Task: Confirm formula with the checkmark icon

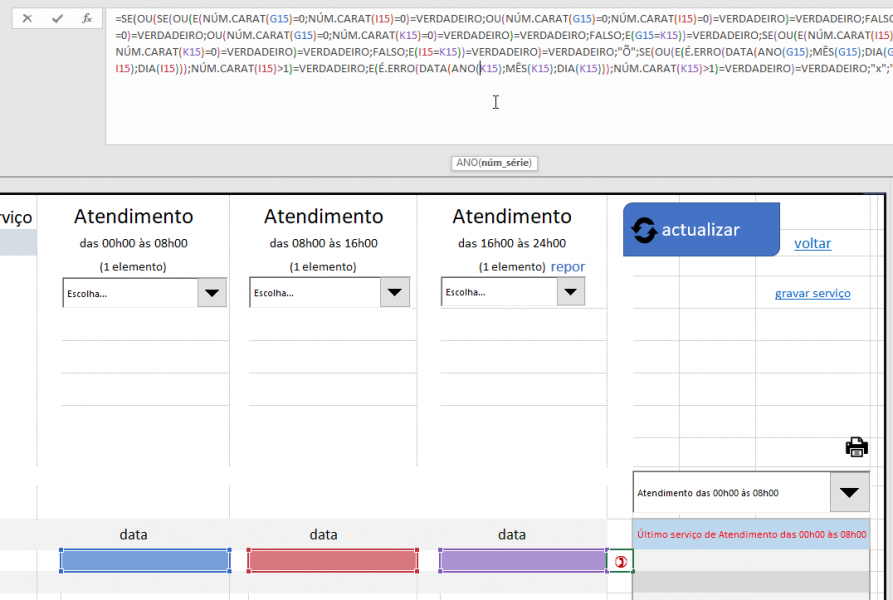Action: coord(57,18)
